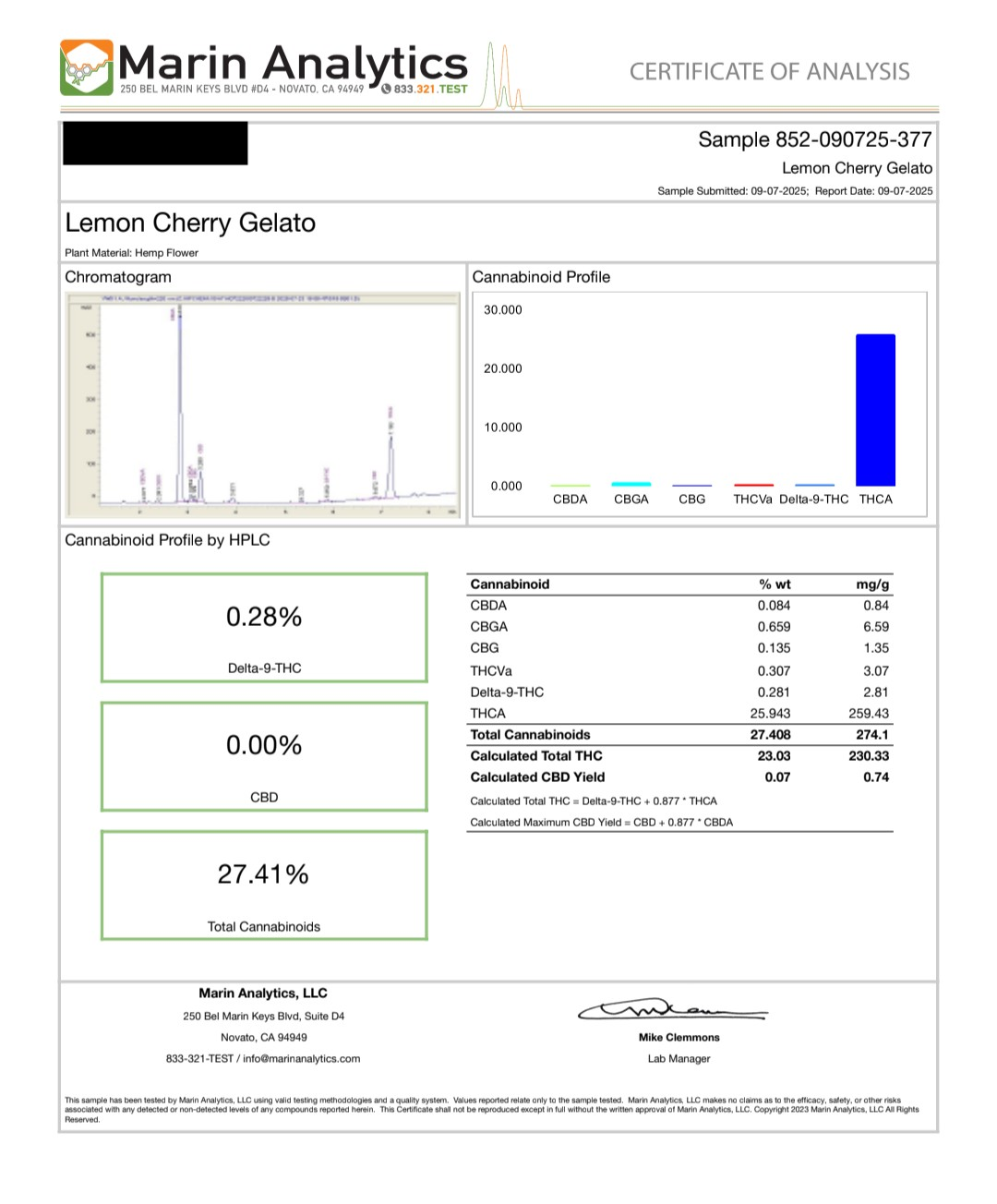The width and height of the screenshot is (997, 1204).
Task: Click the Report Date: 09-07-2025 text
Action: coord(874,191)
